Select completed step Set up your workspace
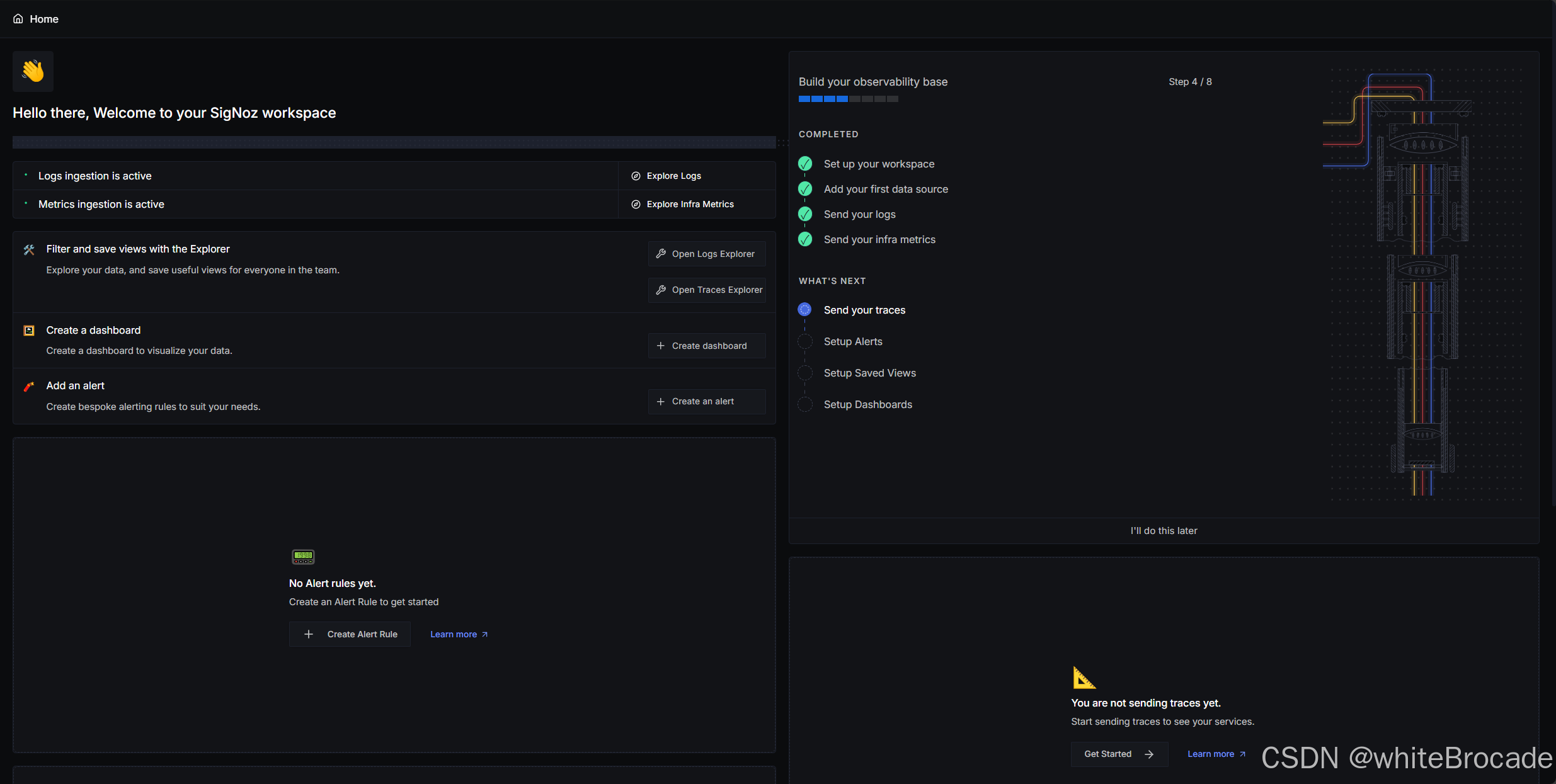 coord(879,164)
